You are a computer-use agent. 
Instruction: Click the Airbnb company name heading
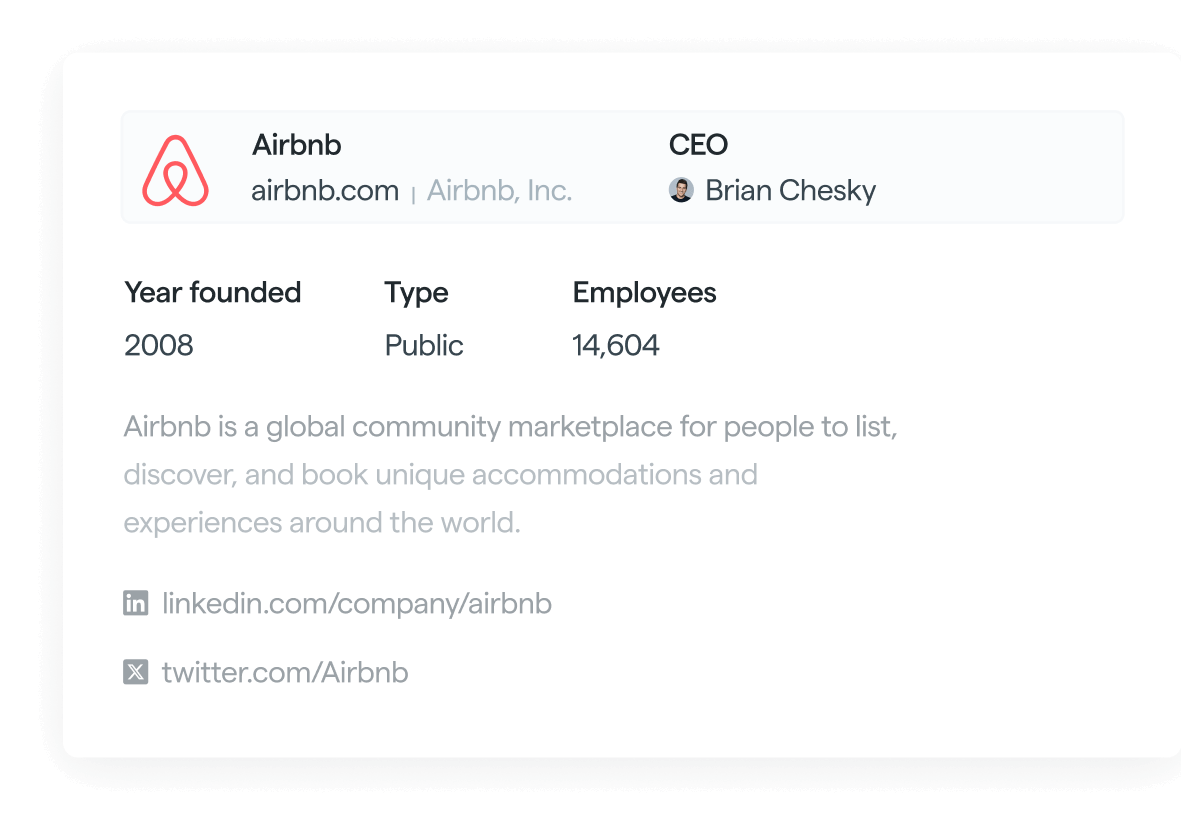pos(297,145)
